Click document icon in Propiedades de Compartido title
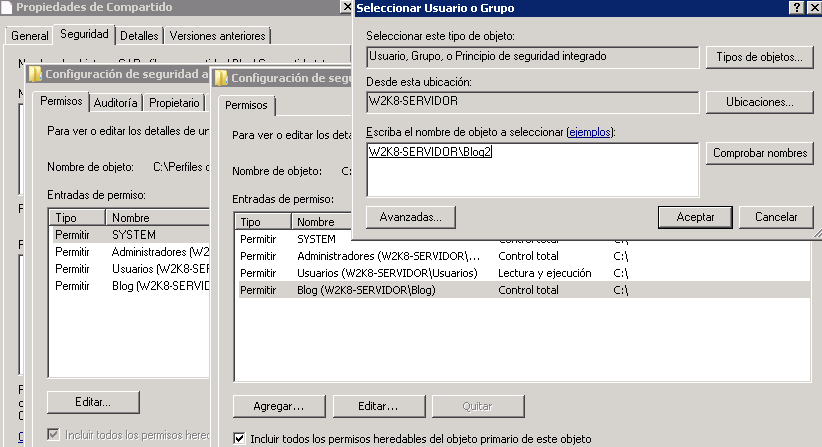Screen dimensions: 822x447 tap(7, 7)
